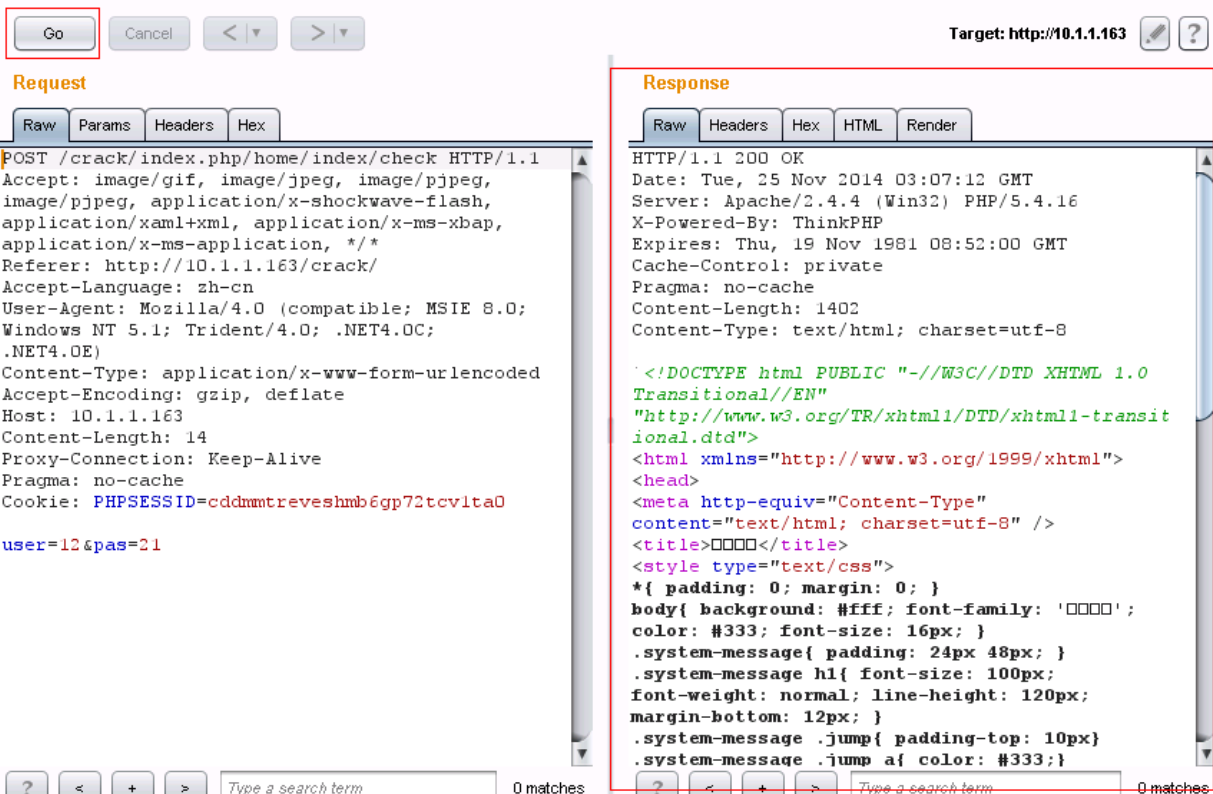1213x794 pixels.
Task: Click the Go button to send request
Action: point(54,33)
